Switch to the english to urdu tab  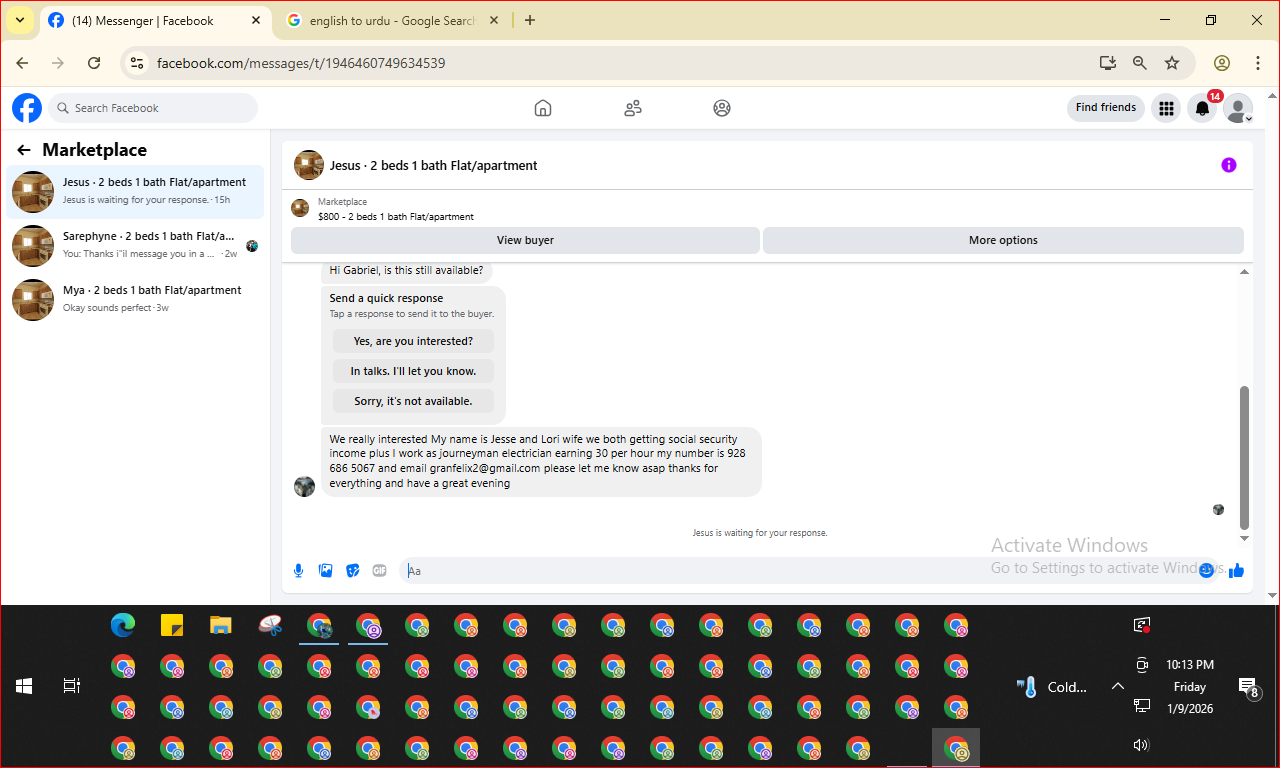click(x=392, y=20)
